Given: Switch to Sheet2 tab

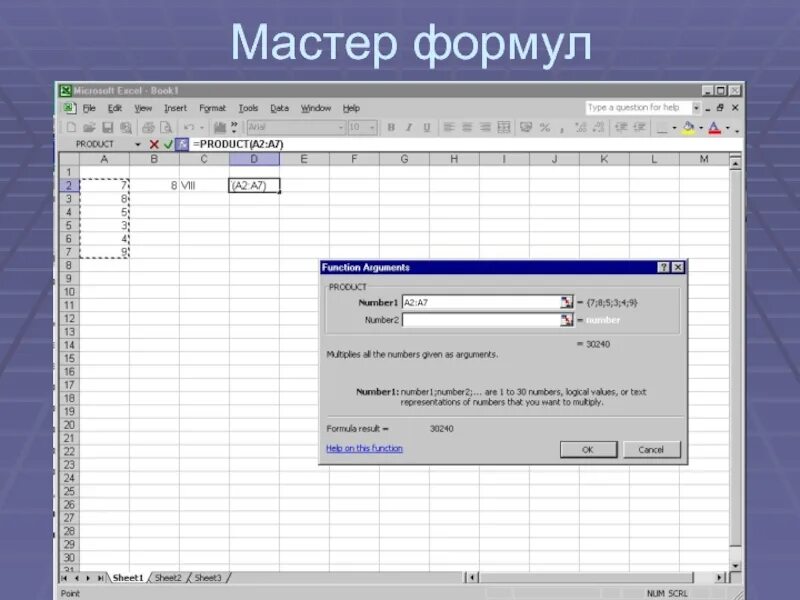Looking at the screenshot, I should 168,578.
